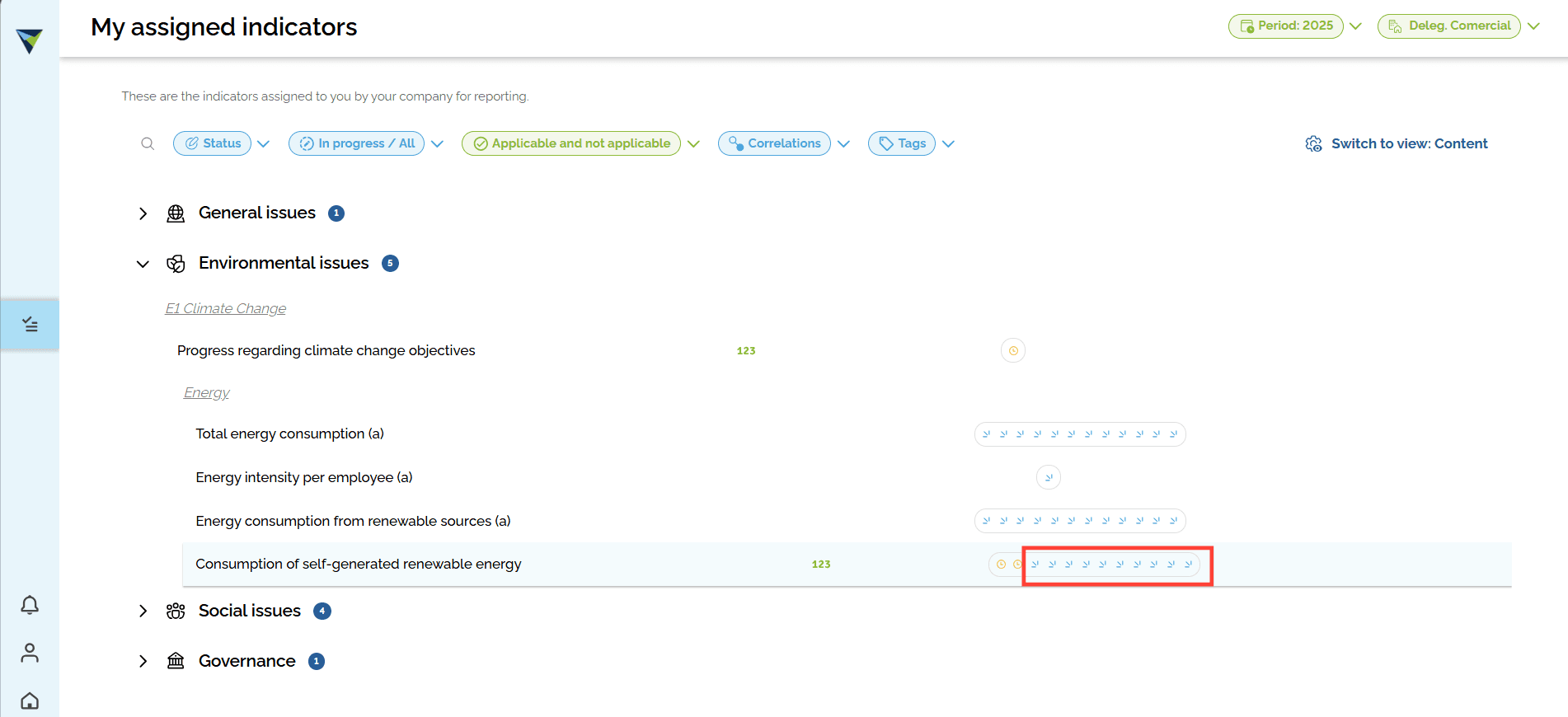Click the gear icon next to Switch to view
This screenshot has height=717, width=1568.
pos(1313,143)
